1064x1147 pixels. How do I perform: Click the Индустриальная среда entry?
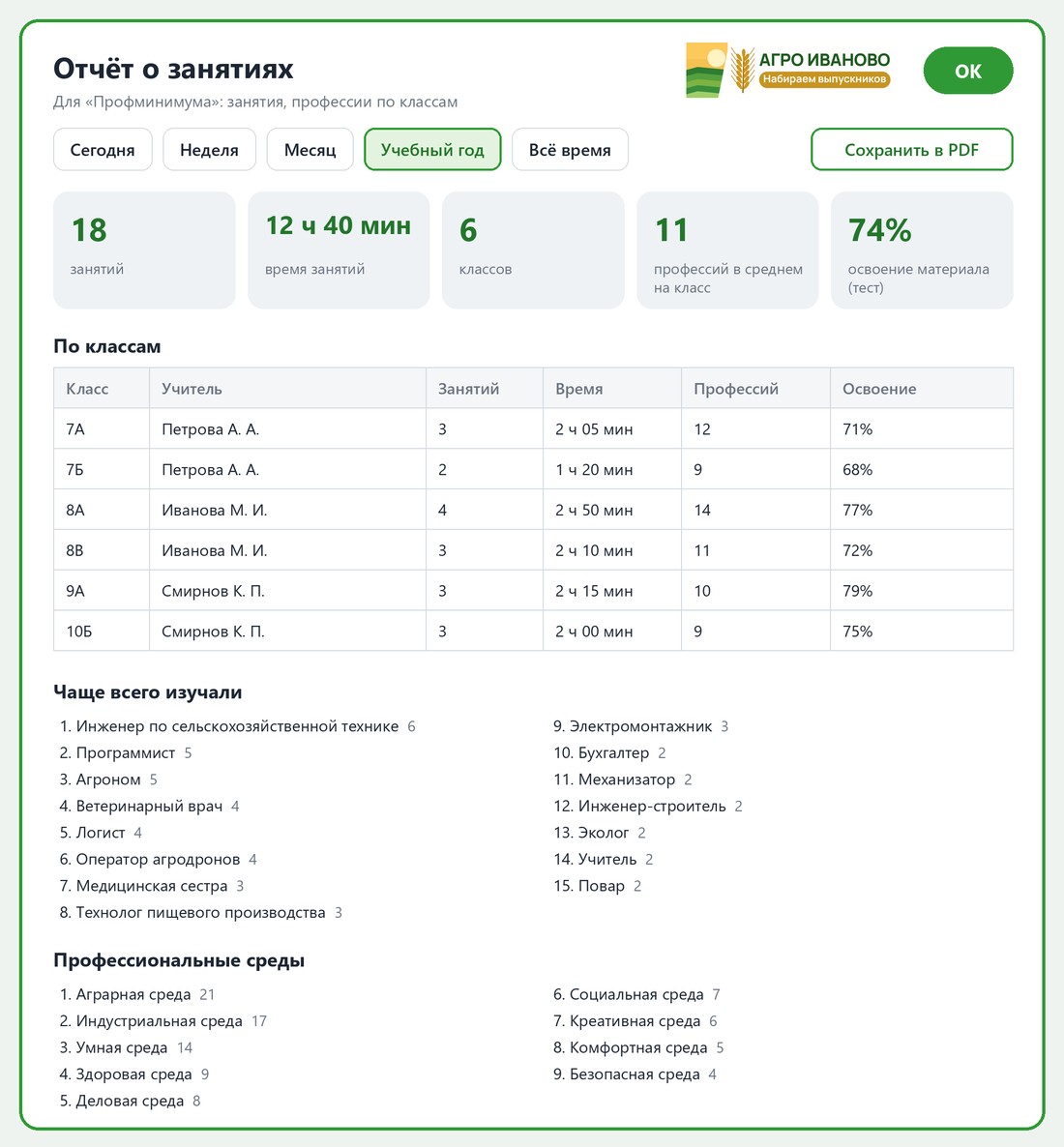(x=163, y=1021)
